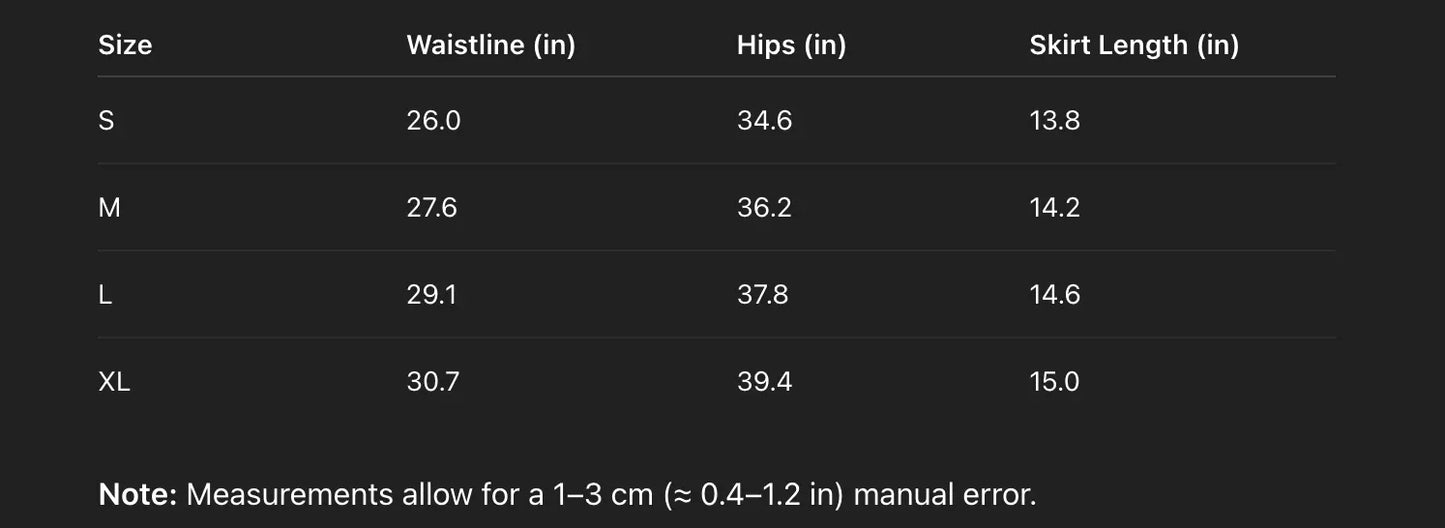Click the 36.2 hips value
Screen dimensions: 1445x528
pos(764,208)
